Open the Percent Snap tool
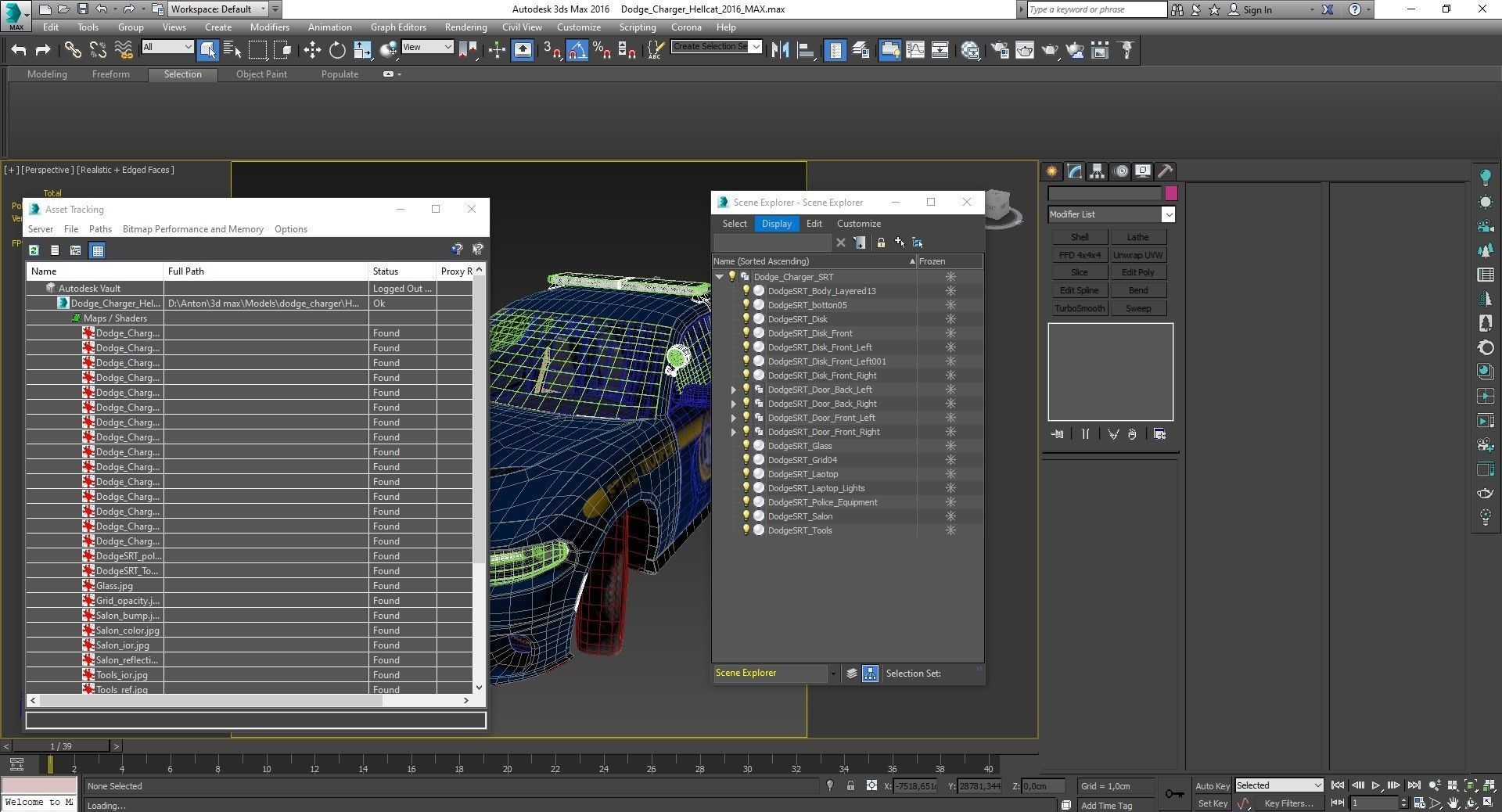This screenshot has height=812, width=1502. tap(602, 51)
